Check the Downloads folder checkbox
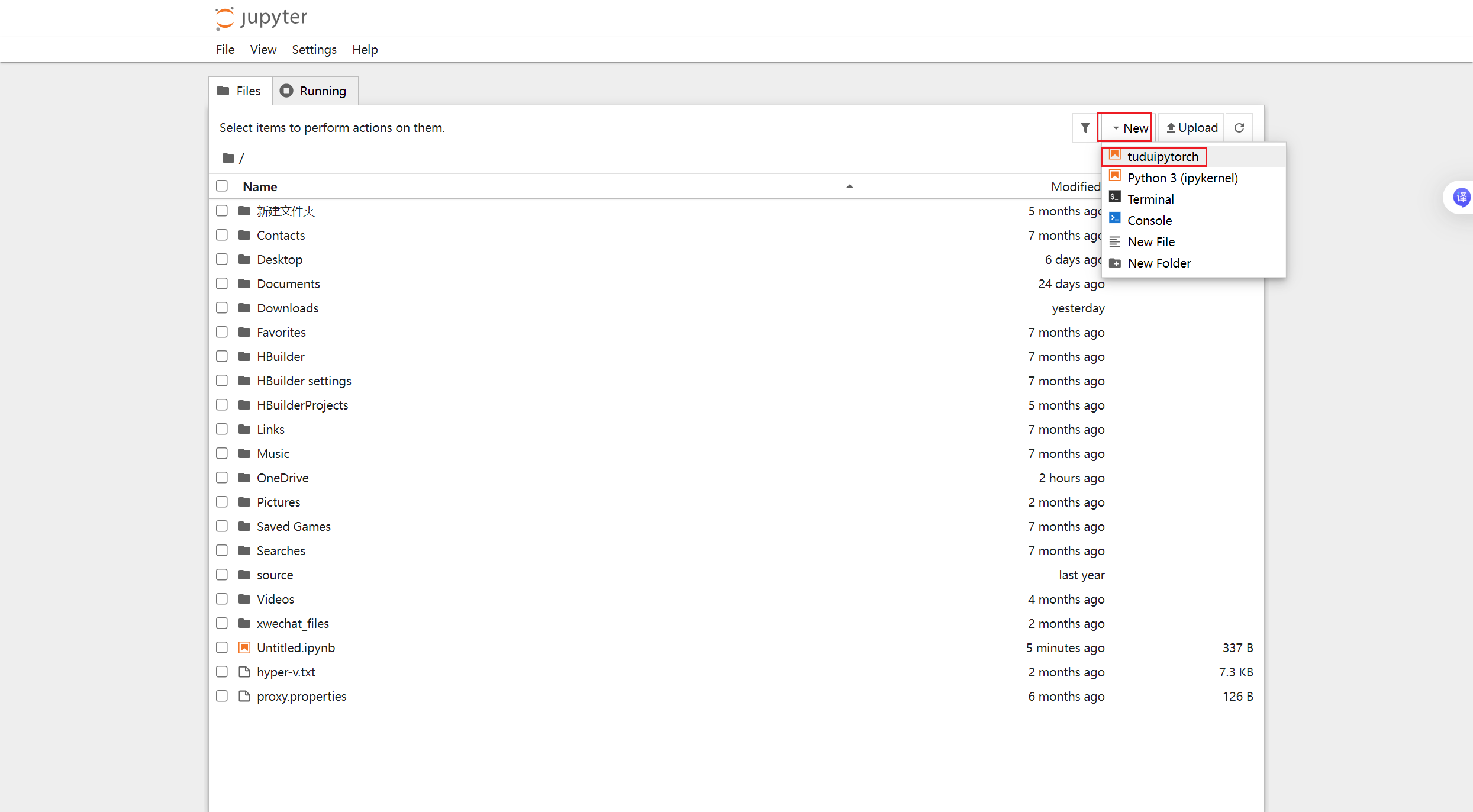Viewport: 1473px width, 812px height. pos(222,308)
